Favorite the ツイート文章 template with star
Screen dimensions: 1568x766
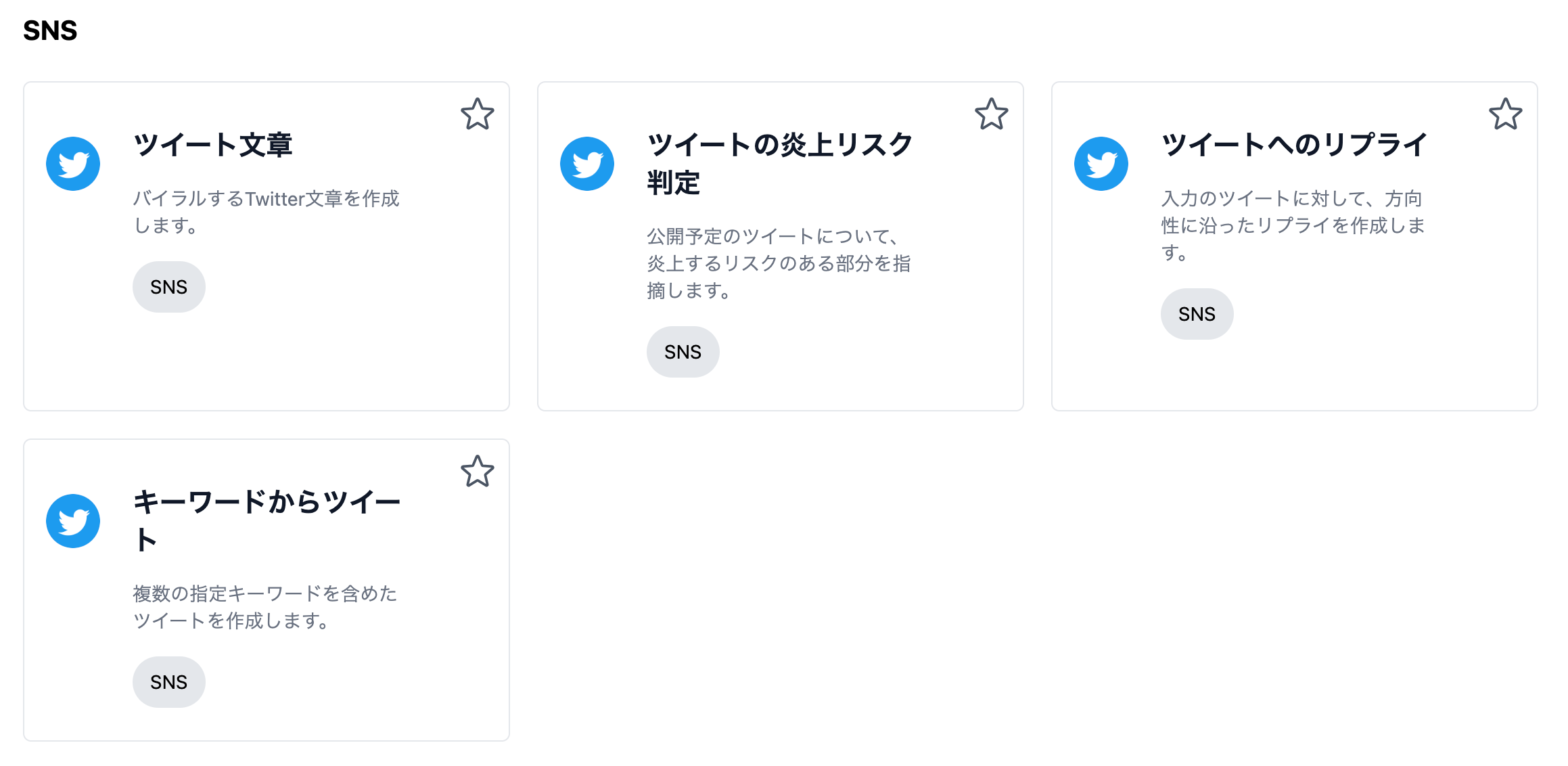tap(478, 114)
